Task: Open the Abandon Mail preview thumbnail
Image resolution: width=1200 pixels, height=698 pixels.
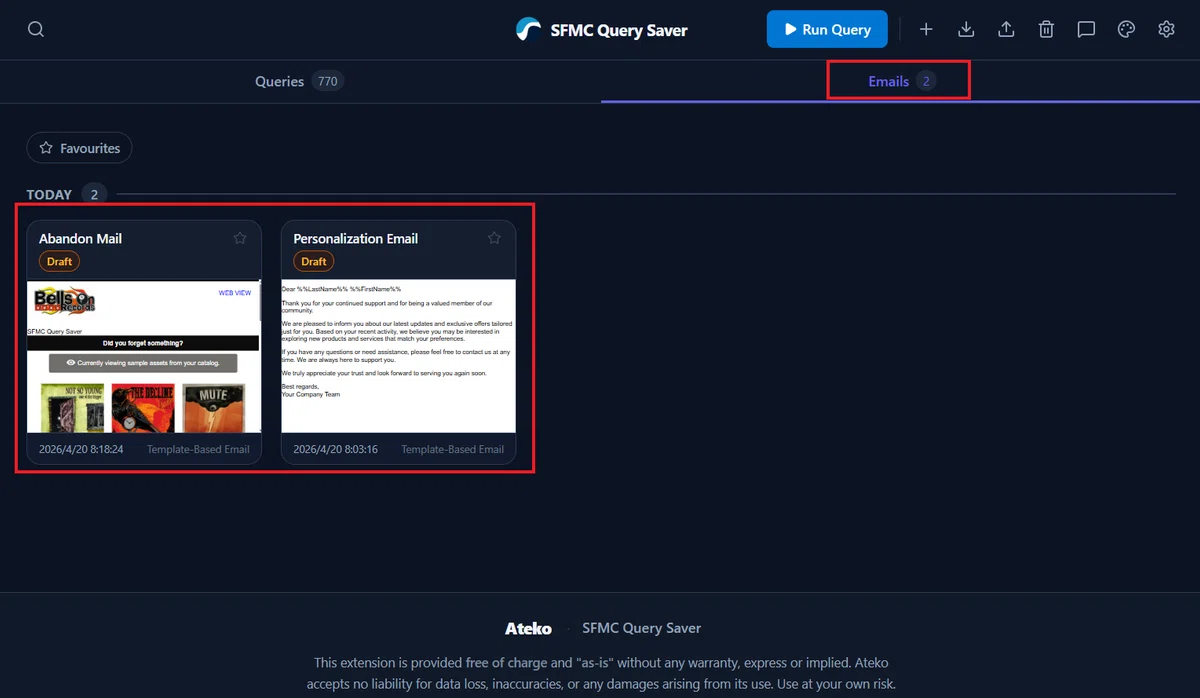Action: [144, 356]
